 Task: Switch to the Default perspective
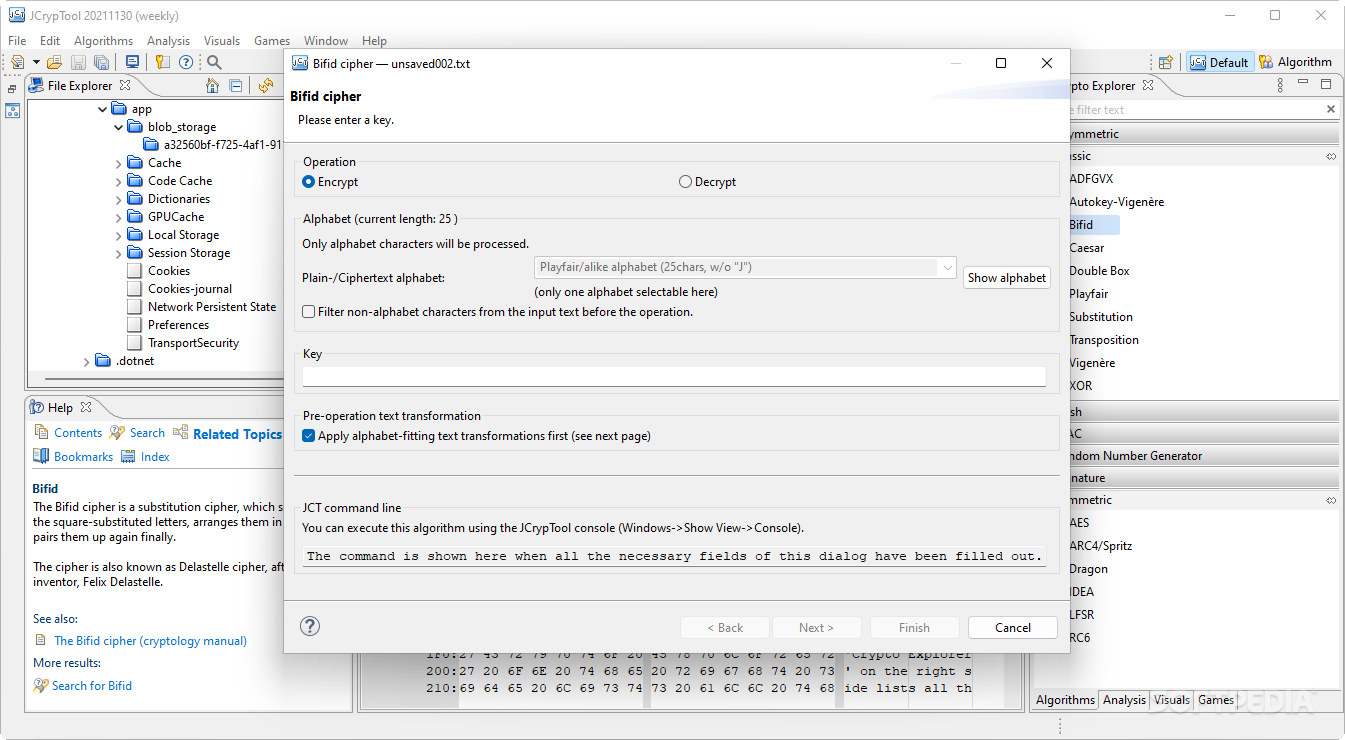click(1219, 62)
